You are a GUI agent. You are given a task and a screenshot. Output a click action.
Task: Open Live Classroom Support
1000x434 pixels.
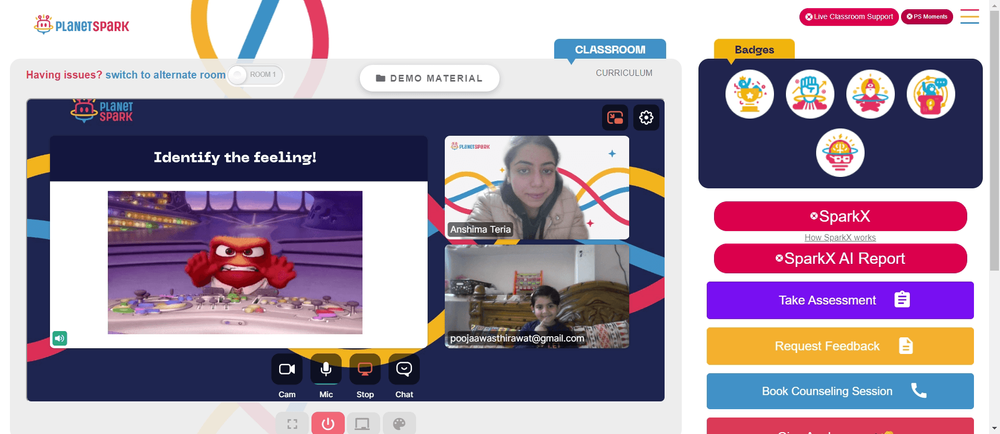tap(849, 17)
